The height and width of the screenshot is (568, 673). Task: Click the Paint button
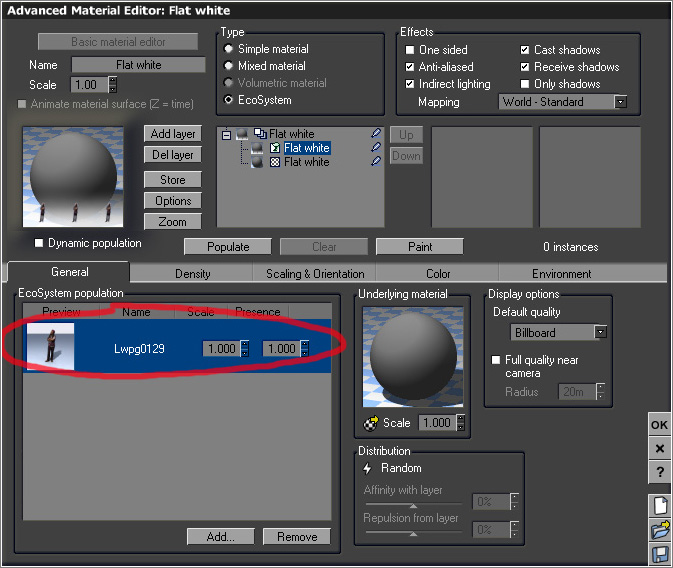click(420, 247)
